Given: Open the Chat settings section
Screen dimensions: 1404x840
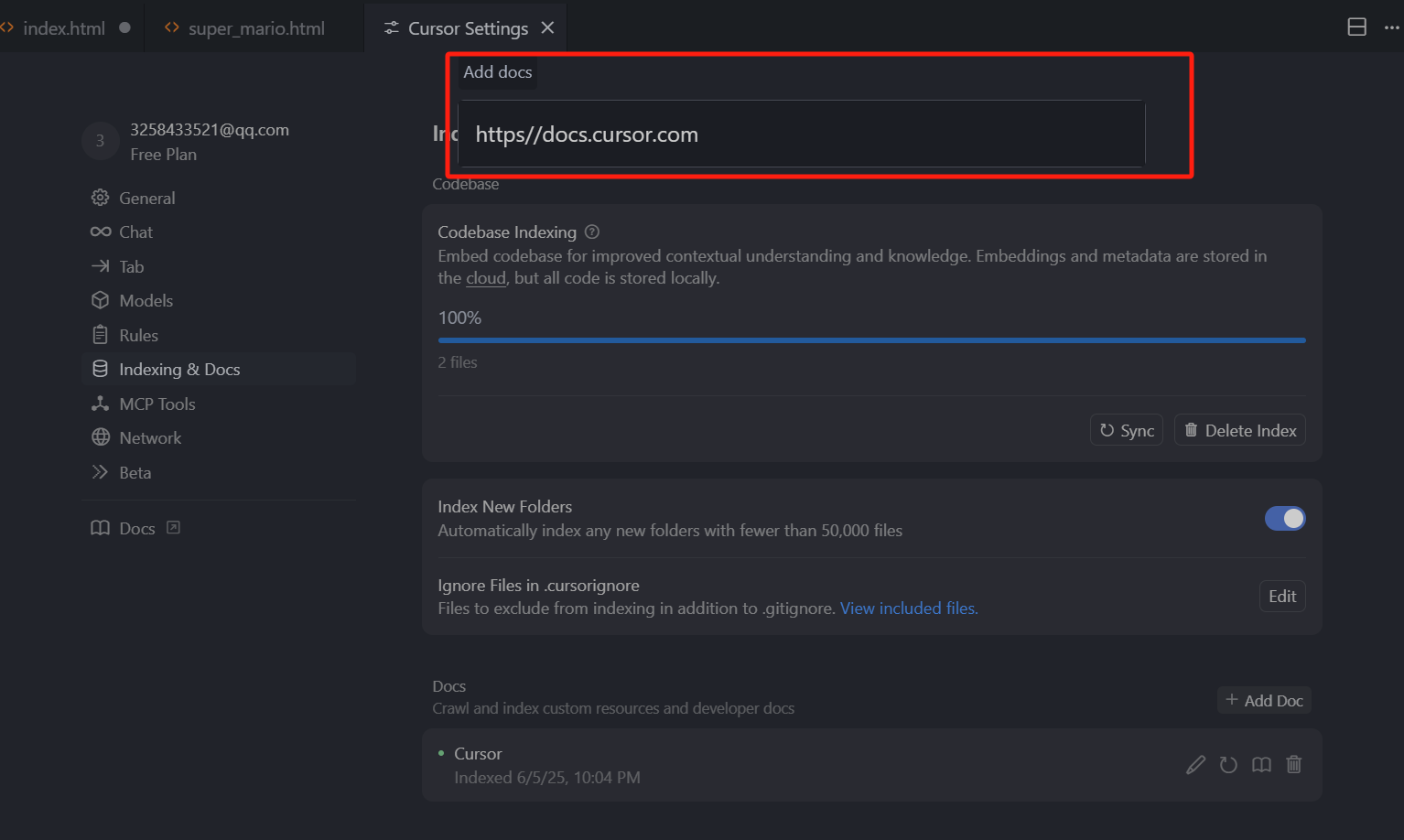Looking at the screenshot, I should pyautogui.click(x=218, y=232).
